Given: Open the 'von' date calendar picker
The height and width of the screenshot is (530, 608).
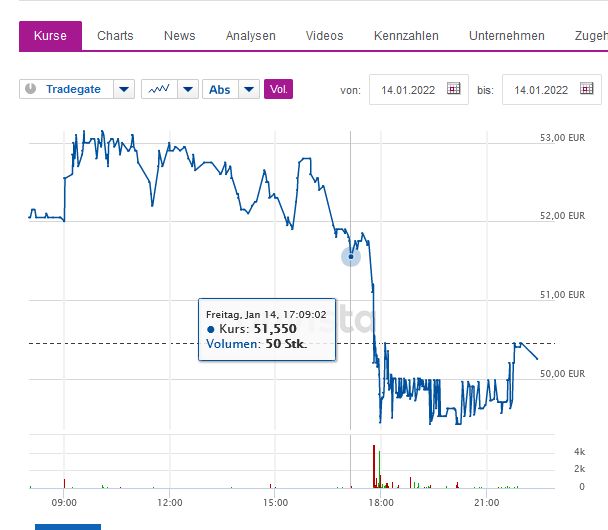Looking at the screenshot, I should [x=453, y=89].
